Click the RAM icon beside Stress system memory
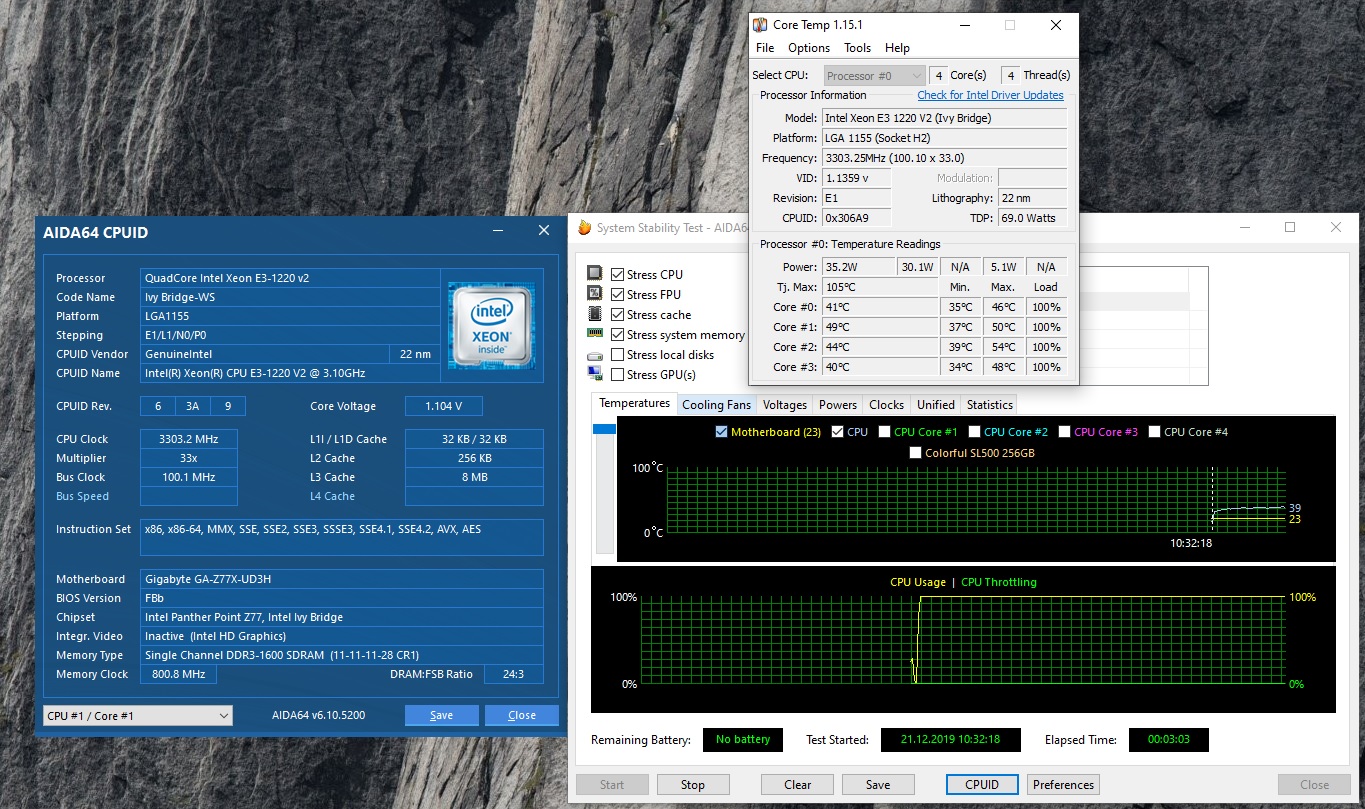This screenshot has height=809, width=1365. pos(594,334)
